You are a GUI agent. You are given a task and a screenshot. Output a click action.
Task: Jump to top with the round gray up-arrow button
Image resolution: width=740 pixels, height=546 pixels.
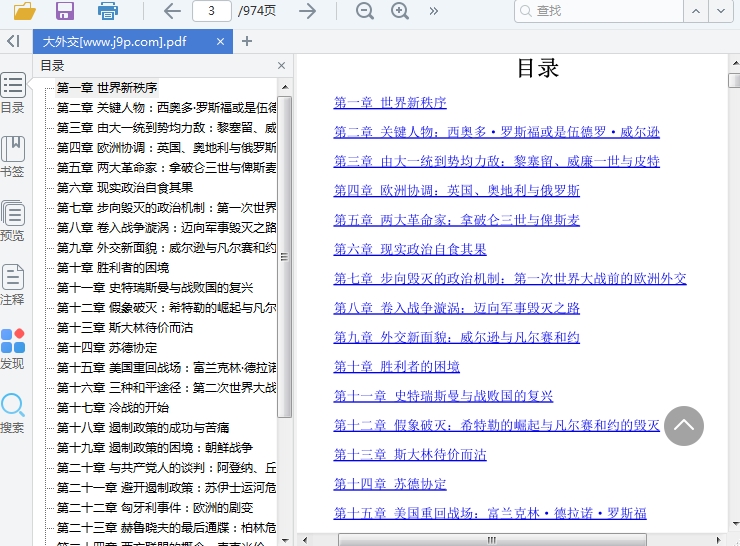click(684, 426)
